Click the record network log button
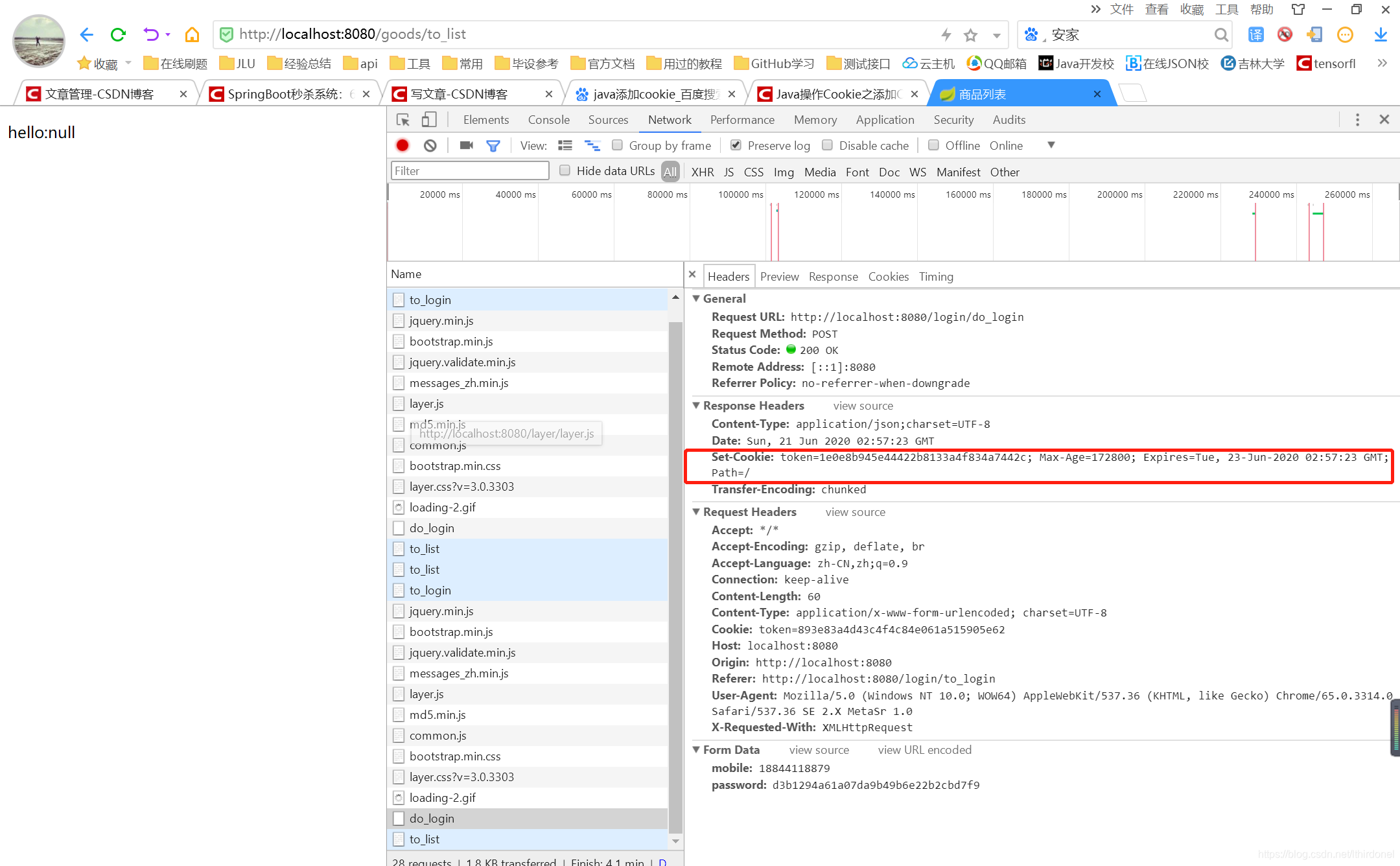Image resolution: width=1400 pixels, height=866 pixels. point(402,145)
